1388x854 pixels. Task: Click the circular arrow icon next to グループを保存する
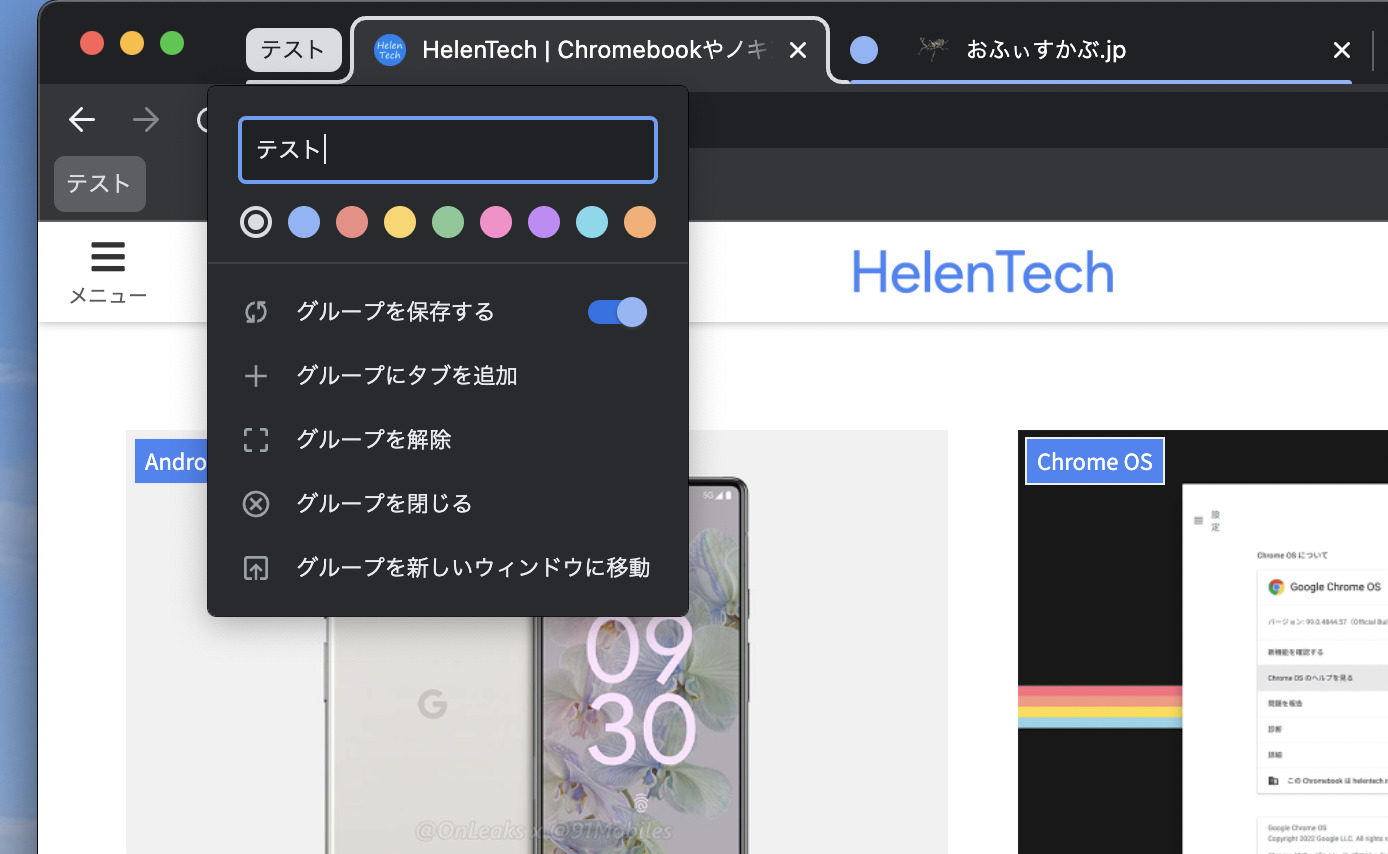point(256,312)
